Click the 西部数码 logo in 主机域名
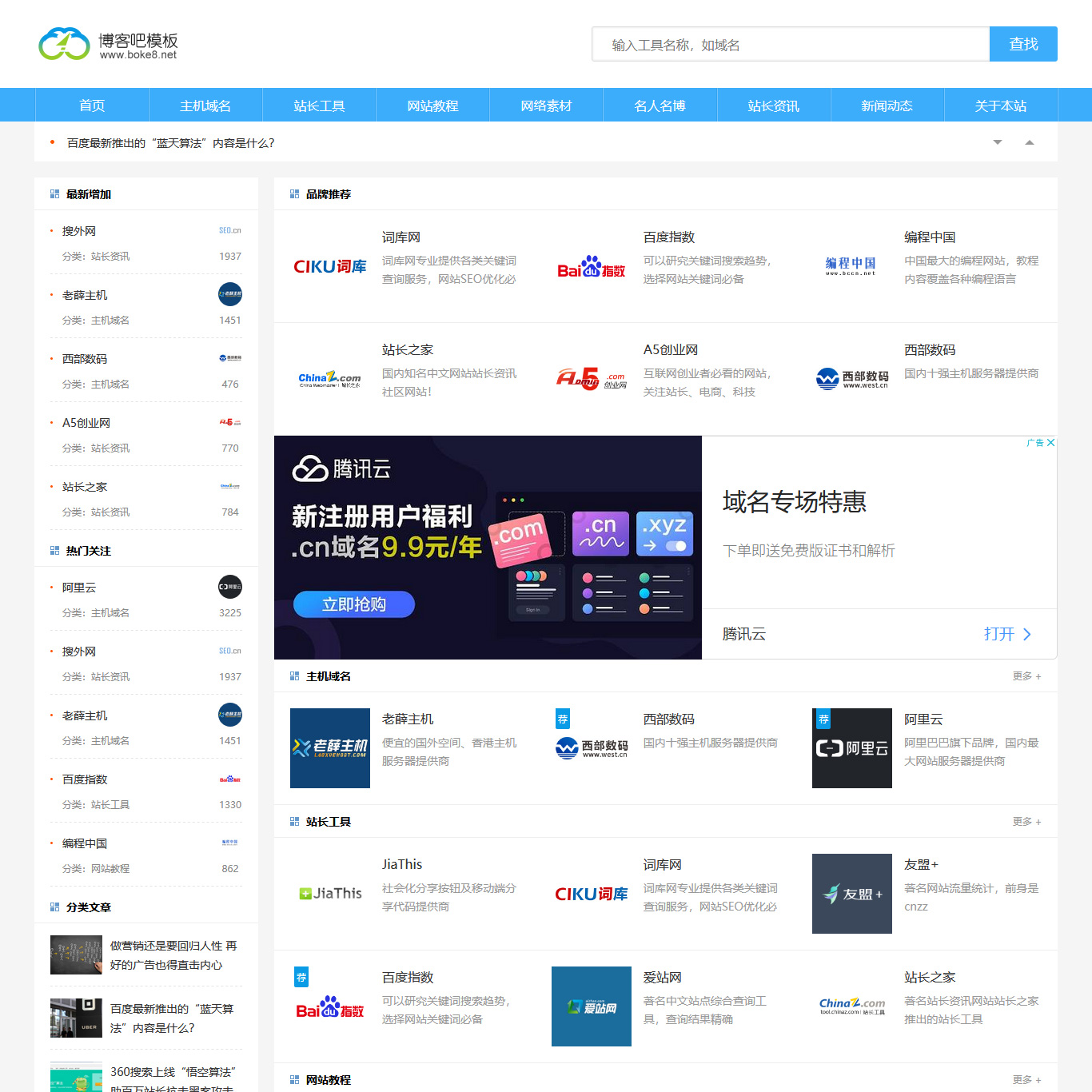 pos(592,748)
